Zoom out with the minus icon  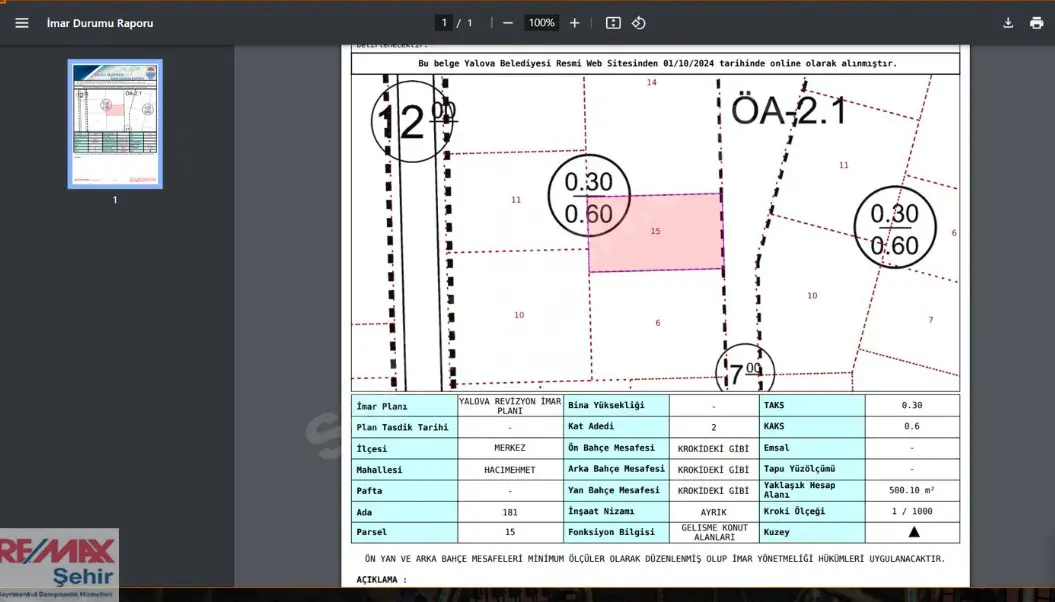(x=508, y=23)
